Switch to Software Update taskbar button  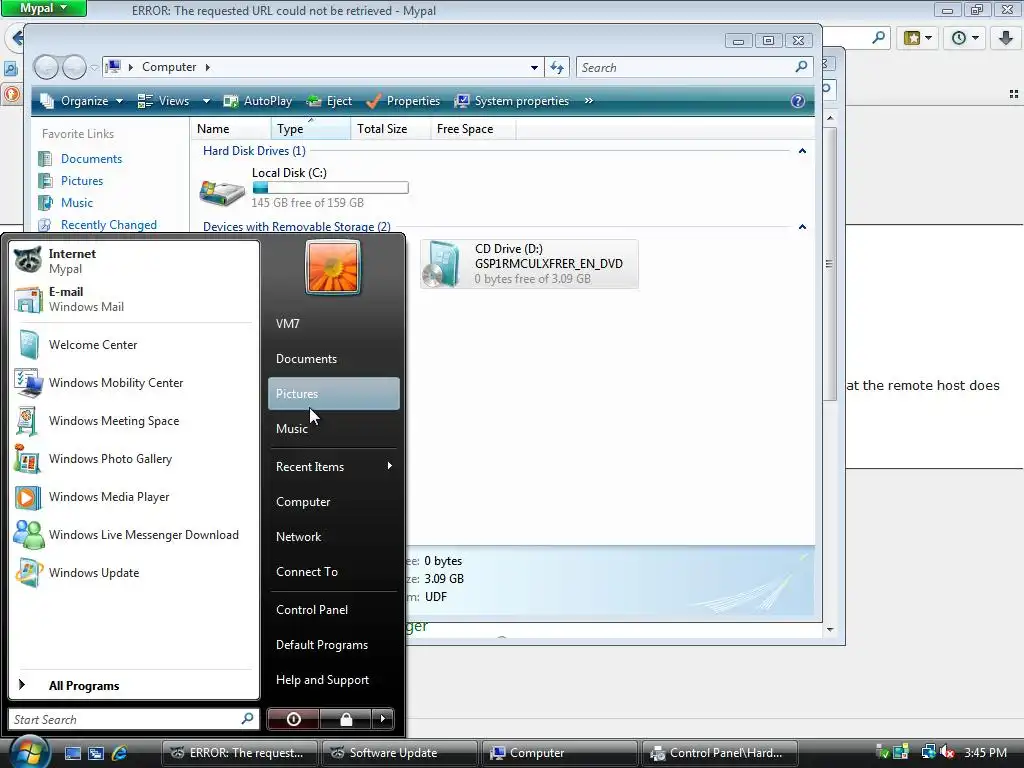pos(398,753)
